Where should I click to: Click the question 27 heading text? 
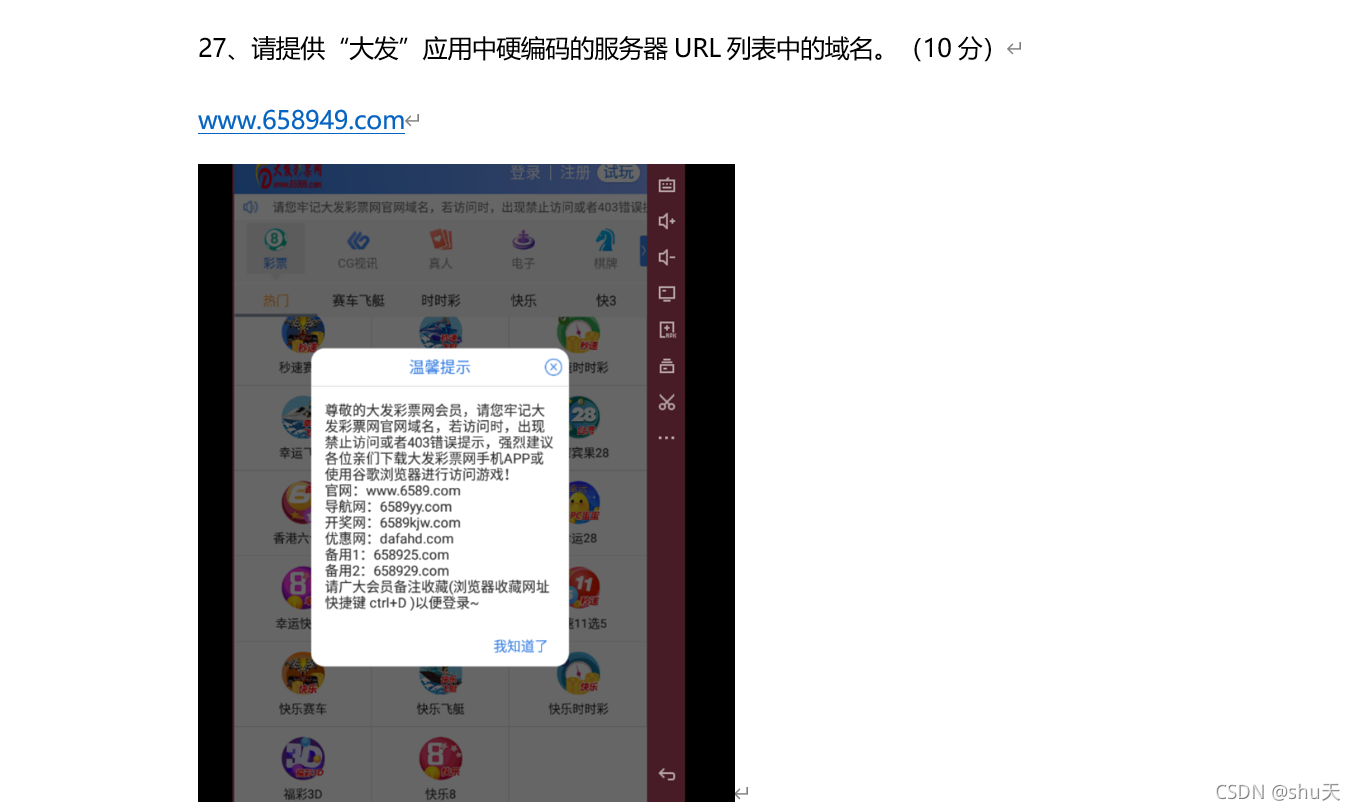[x=602, y=48]
